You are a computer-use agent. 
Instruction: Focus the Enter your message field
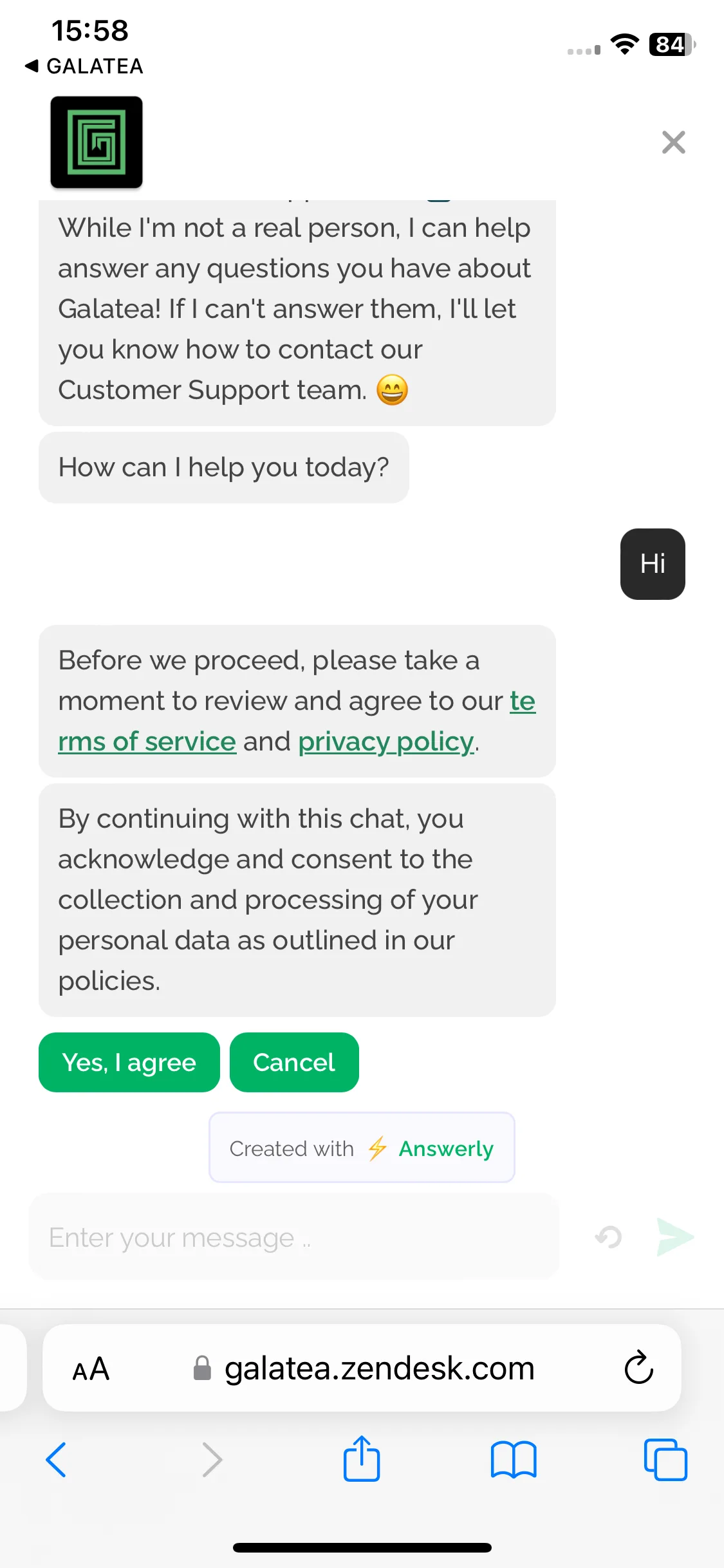(294, 1237)
